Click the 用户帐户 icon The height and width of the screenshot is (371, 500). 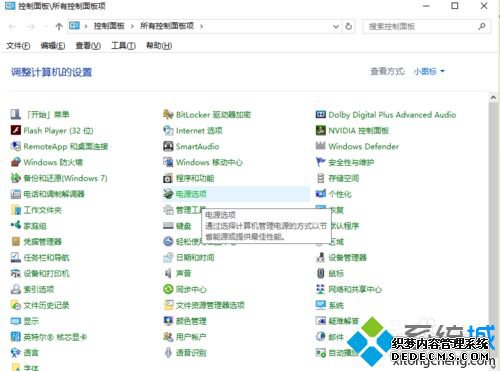pyautogui.click(x=168, y=337)
